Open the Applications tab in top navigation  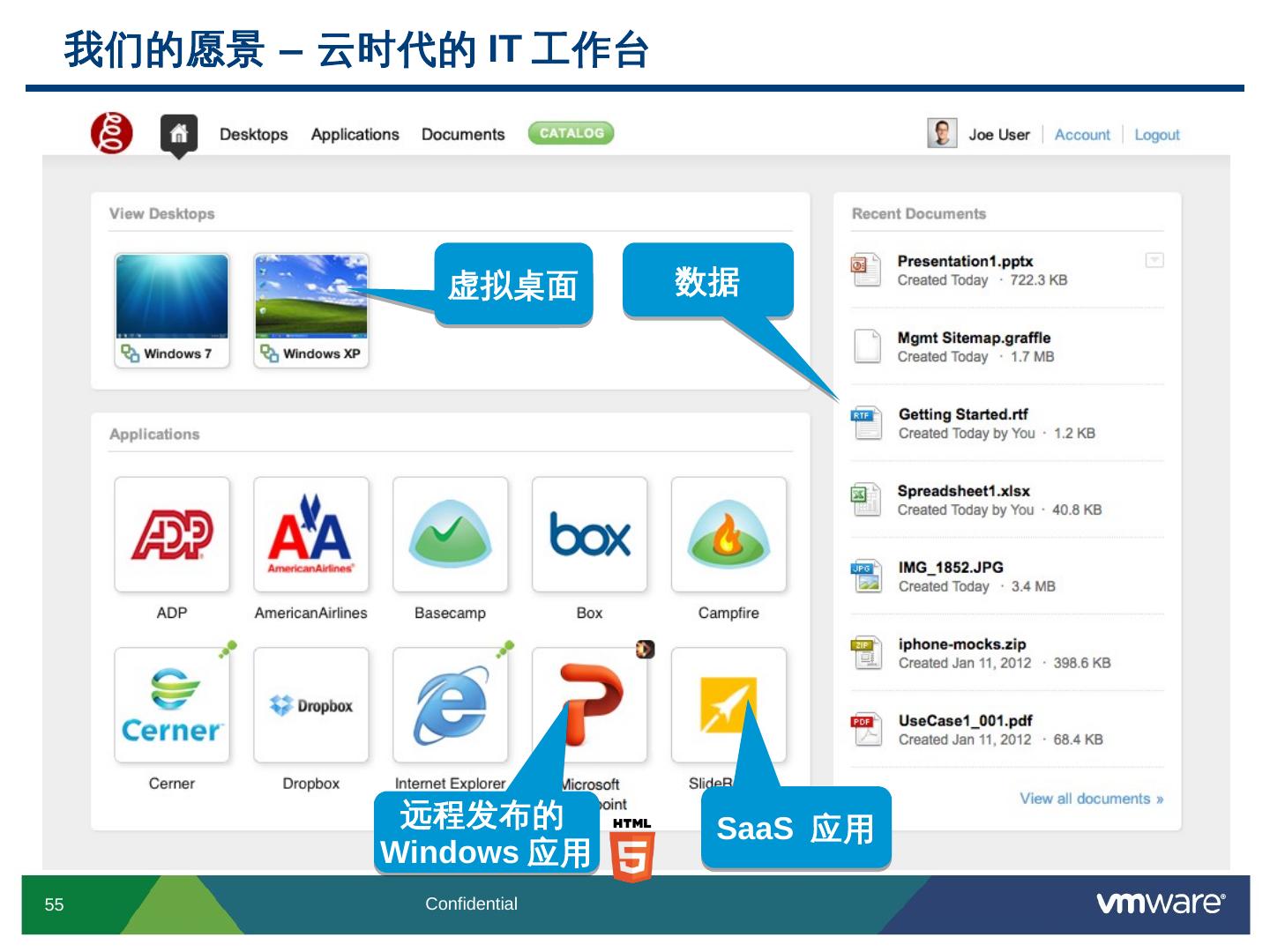tap(355, 134)
